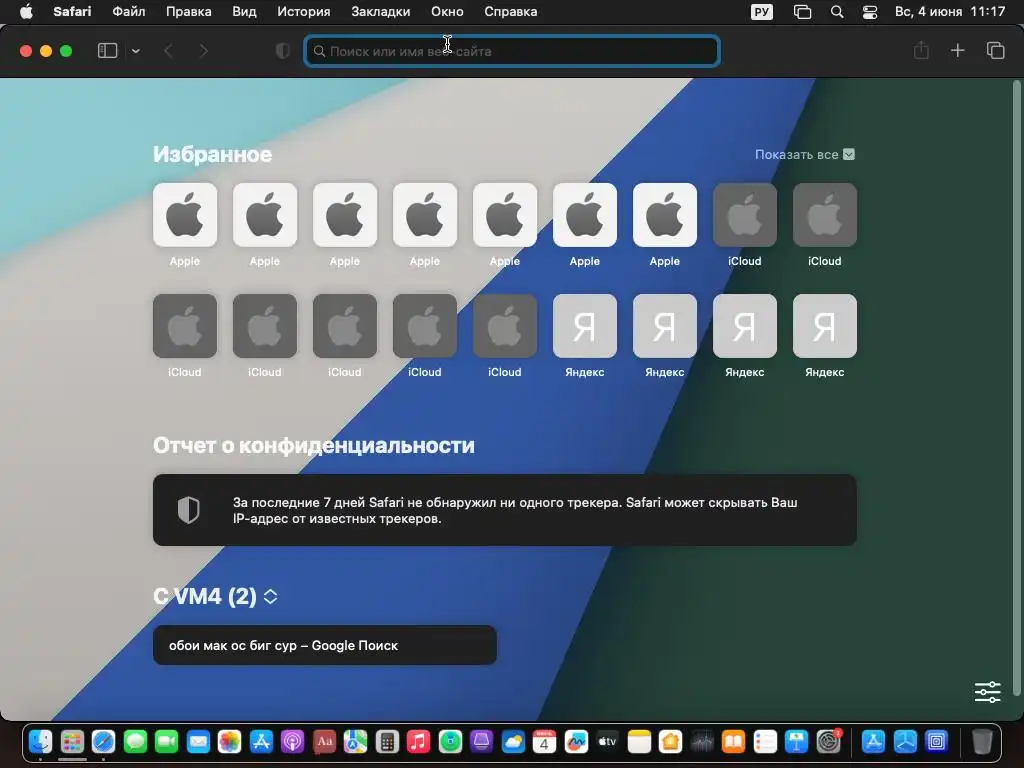1024x768 pixels.
Task: Open the Stage Manager windows icon in the menu bar
Action: tap(802, 12)
